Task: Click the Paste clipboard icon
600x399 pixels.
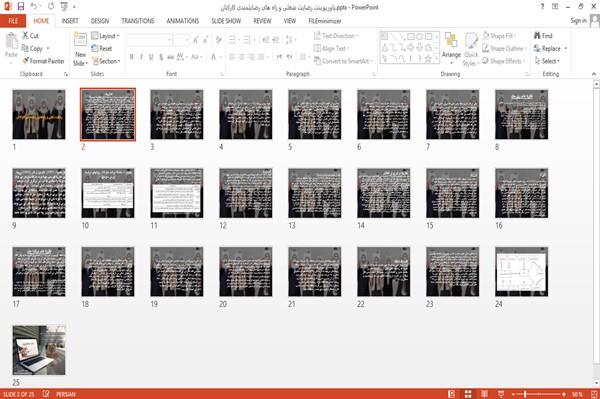Action: tap(11, 41)
